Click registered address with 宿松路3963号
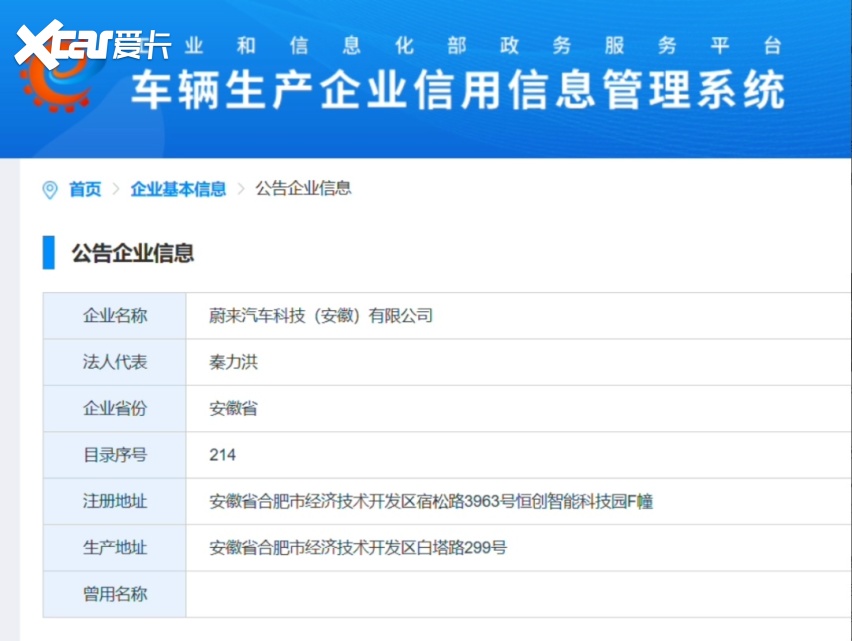This screenshot has height=641, width=852. pos(431,502)
